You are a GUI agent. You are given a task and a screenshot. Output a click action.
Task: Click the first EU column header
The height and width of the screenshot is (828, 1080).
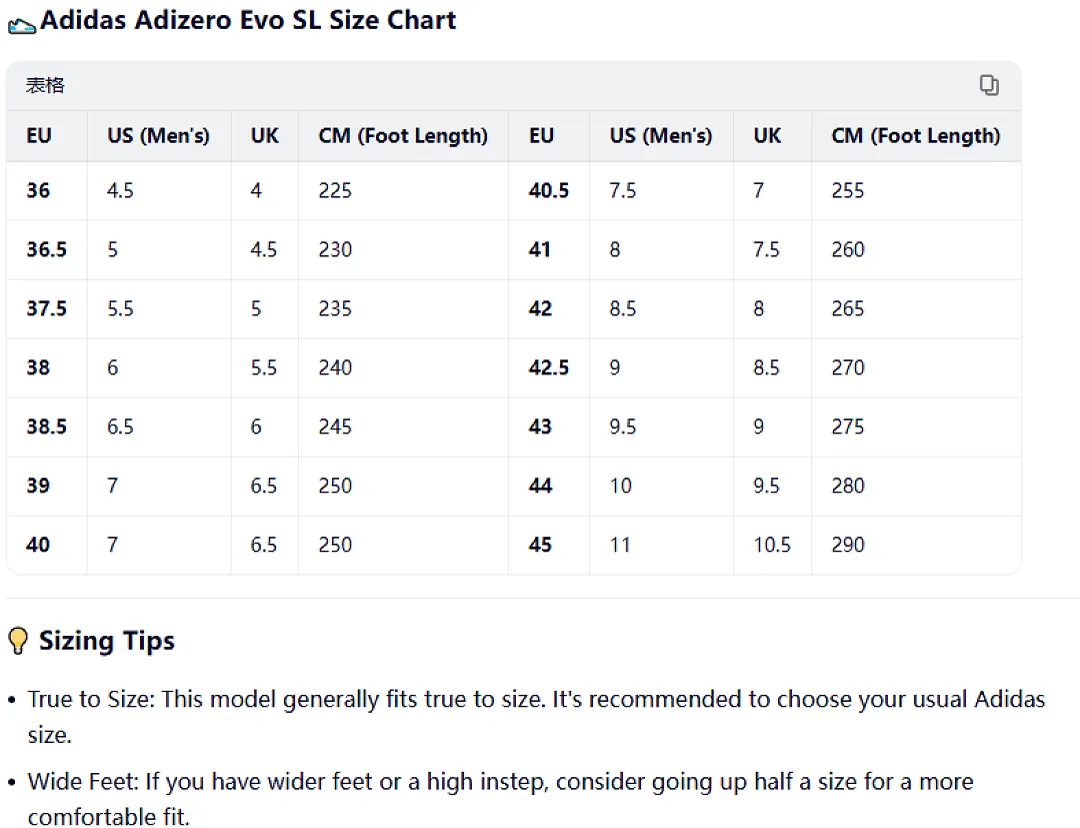[39, 136]
